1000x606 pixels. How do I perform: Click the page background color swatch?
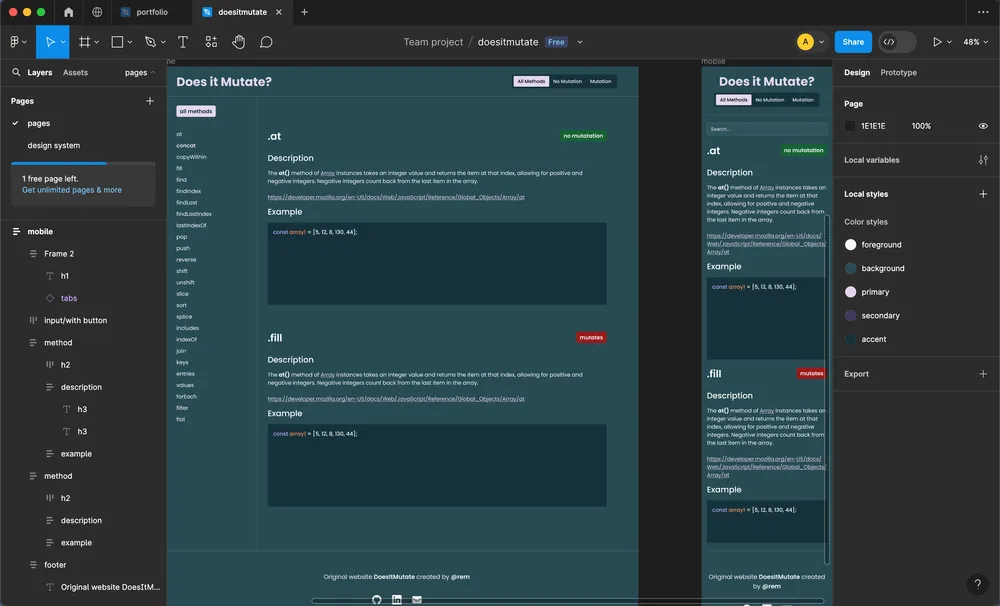coord(849,126)
